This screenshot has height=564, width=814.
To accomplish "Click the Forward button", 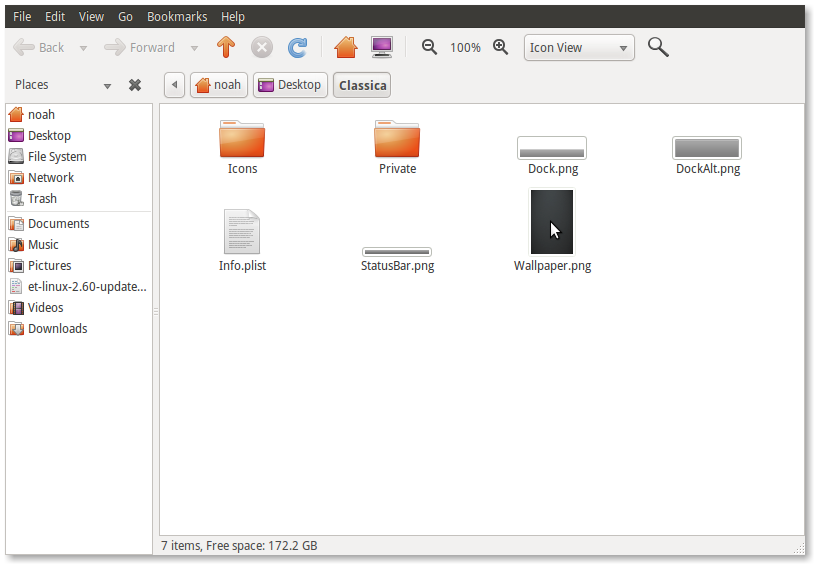I will click(140, 48).
